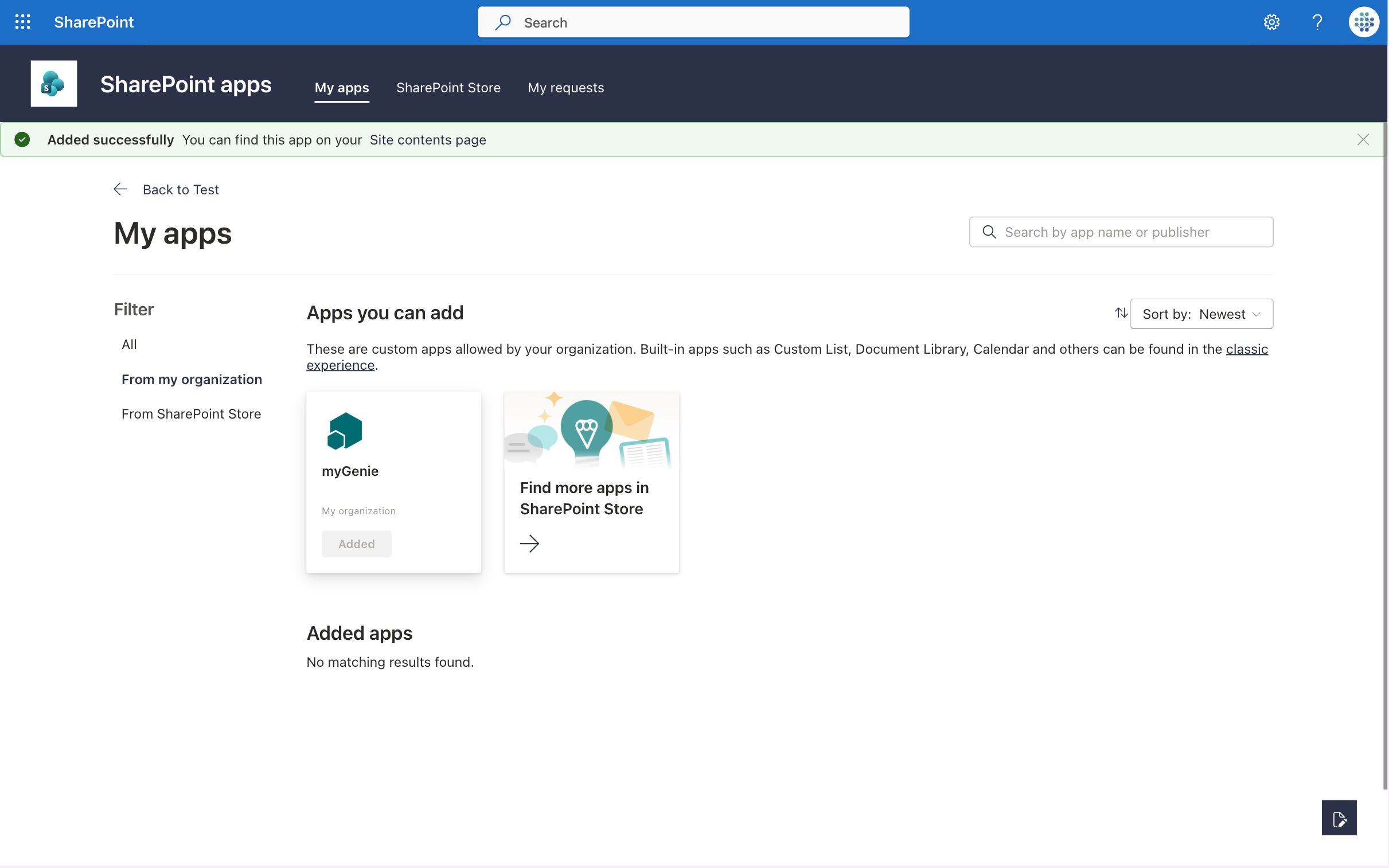
Task: Click the My organization publisher label
Action: pyautogui.click(x=359, y=511)
